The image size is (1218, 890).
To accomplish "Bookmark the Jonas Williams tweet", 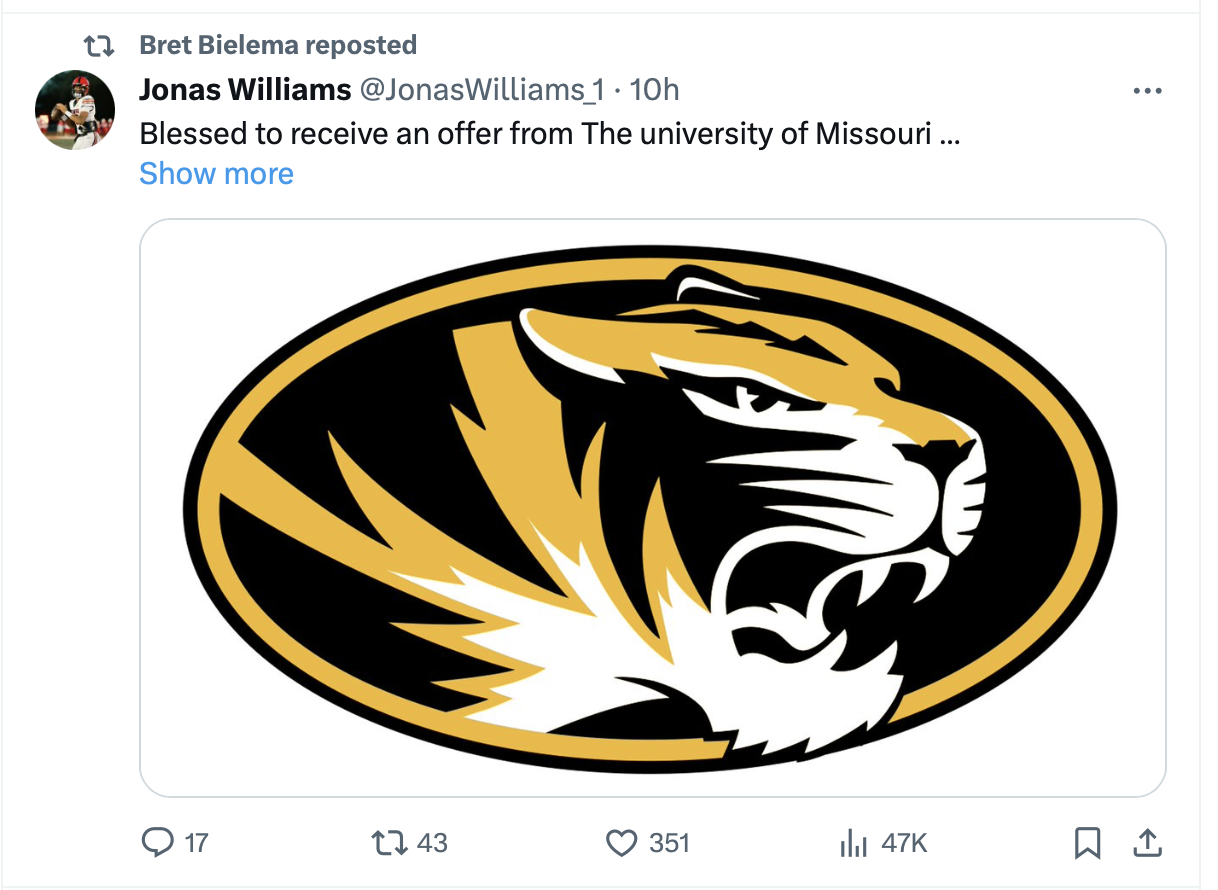I will click(x=1086, y=843).
